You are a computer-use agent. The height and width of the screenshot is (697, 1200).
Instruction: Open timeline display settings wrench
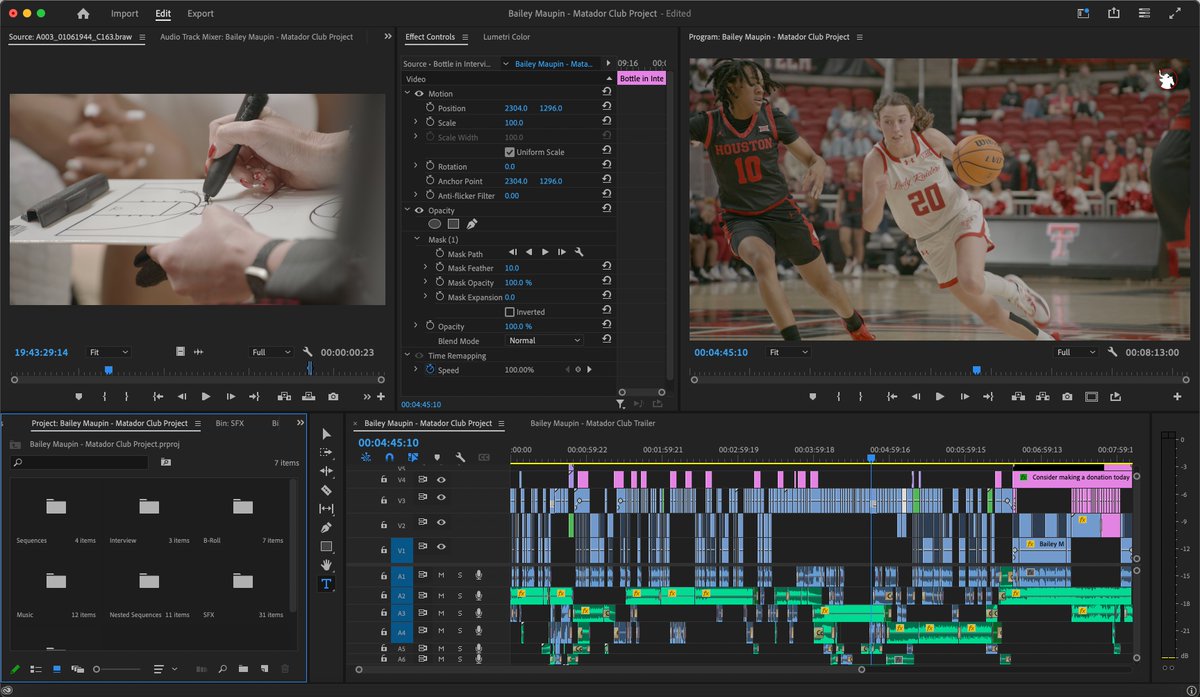pos(460,457)
